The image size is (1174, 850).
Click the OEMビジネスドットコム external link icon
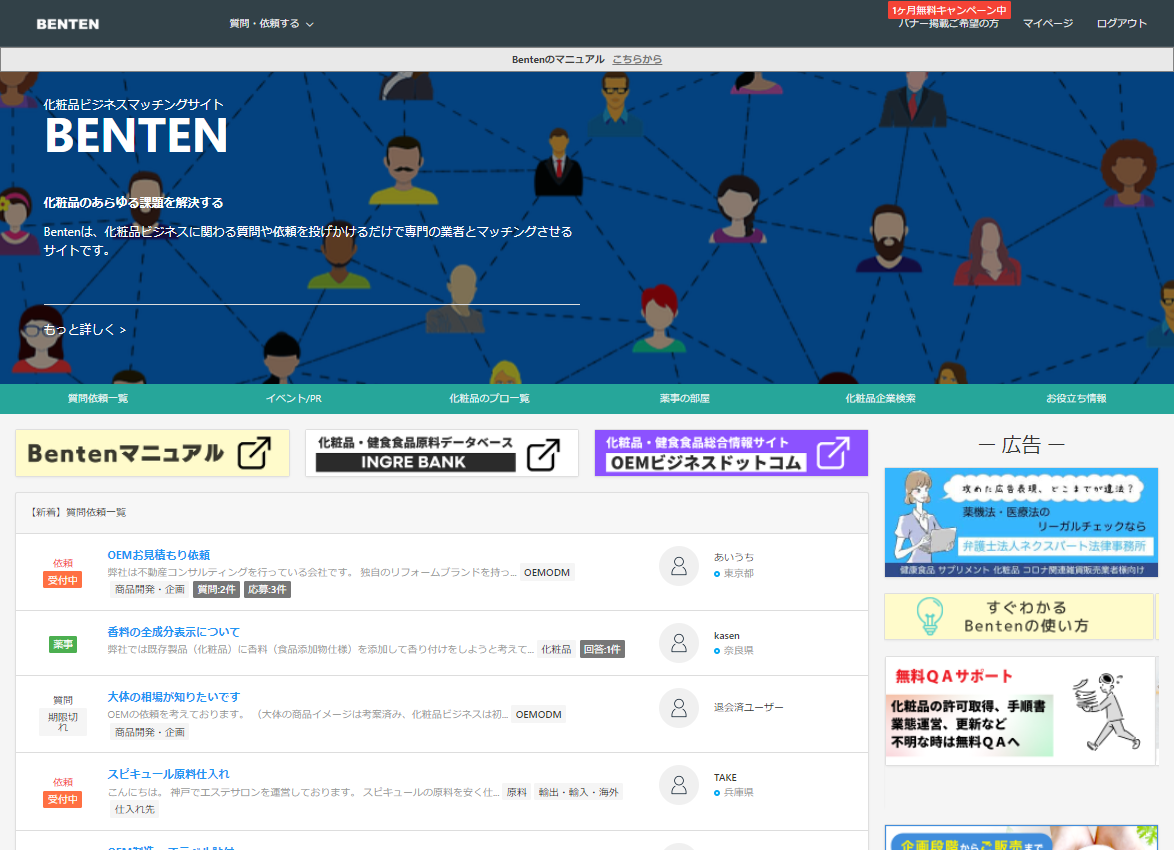coord(833,452)
